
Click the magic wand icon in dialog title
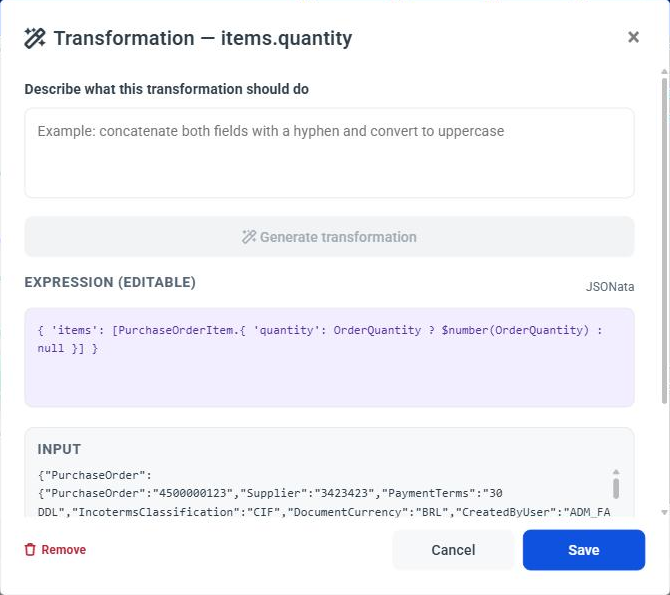click(x=35, y=38)
